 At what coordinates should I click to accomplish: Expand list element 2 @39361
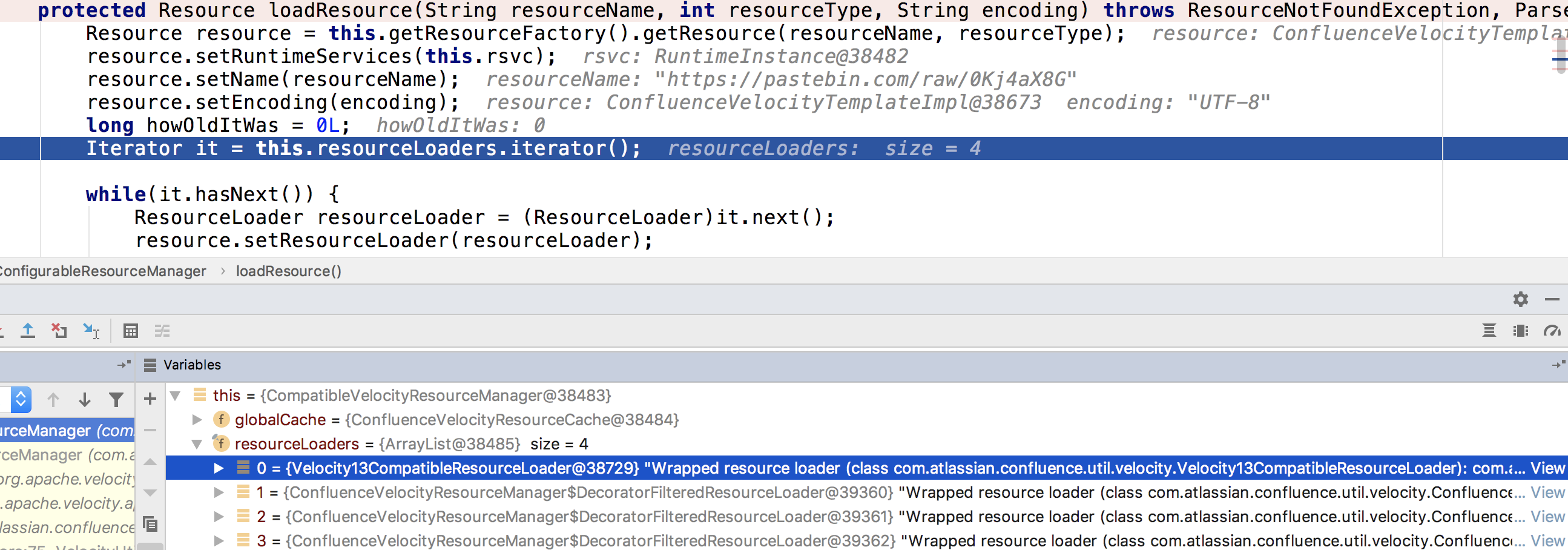coord(219,517)
